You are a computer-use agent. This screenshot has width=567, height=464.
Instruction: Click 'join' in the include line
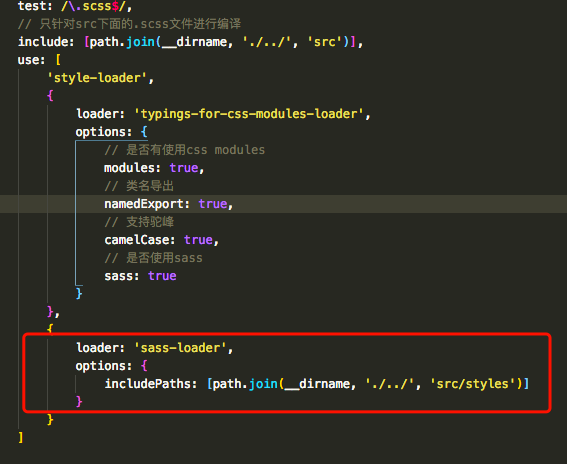tap(140, 42)
